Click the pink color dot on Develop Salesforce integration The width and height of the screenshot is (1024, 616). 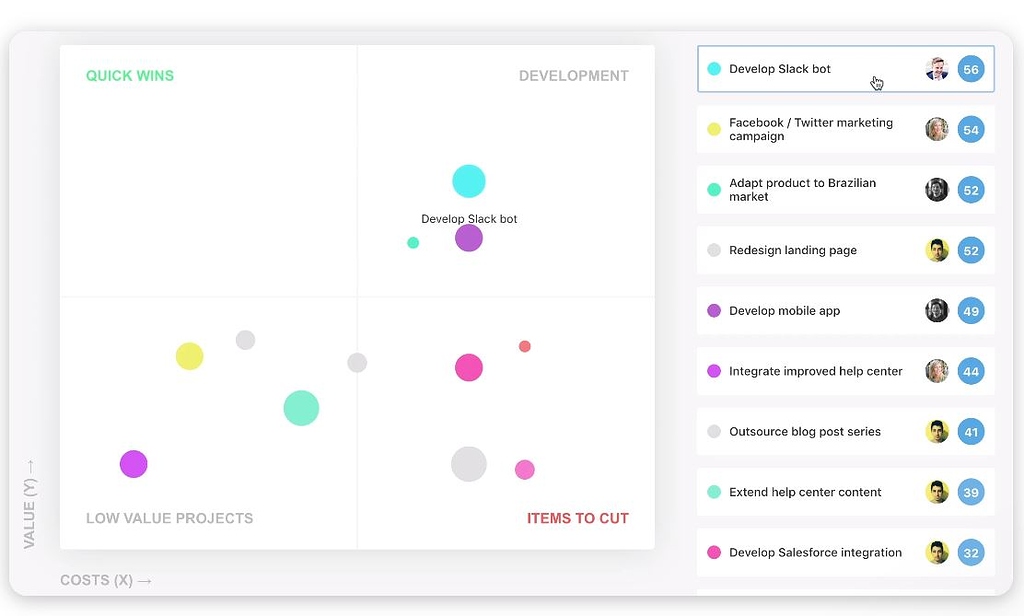tap(712, 552)
